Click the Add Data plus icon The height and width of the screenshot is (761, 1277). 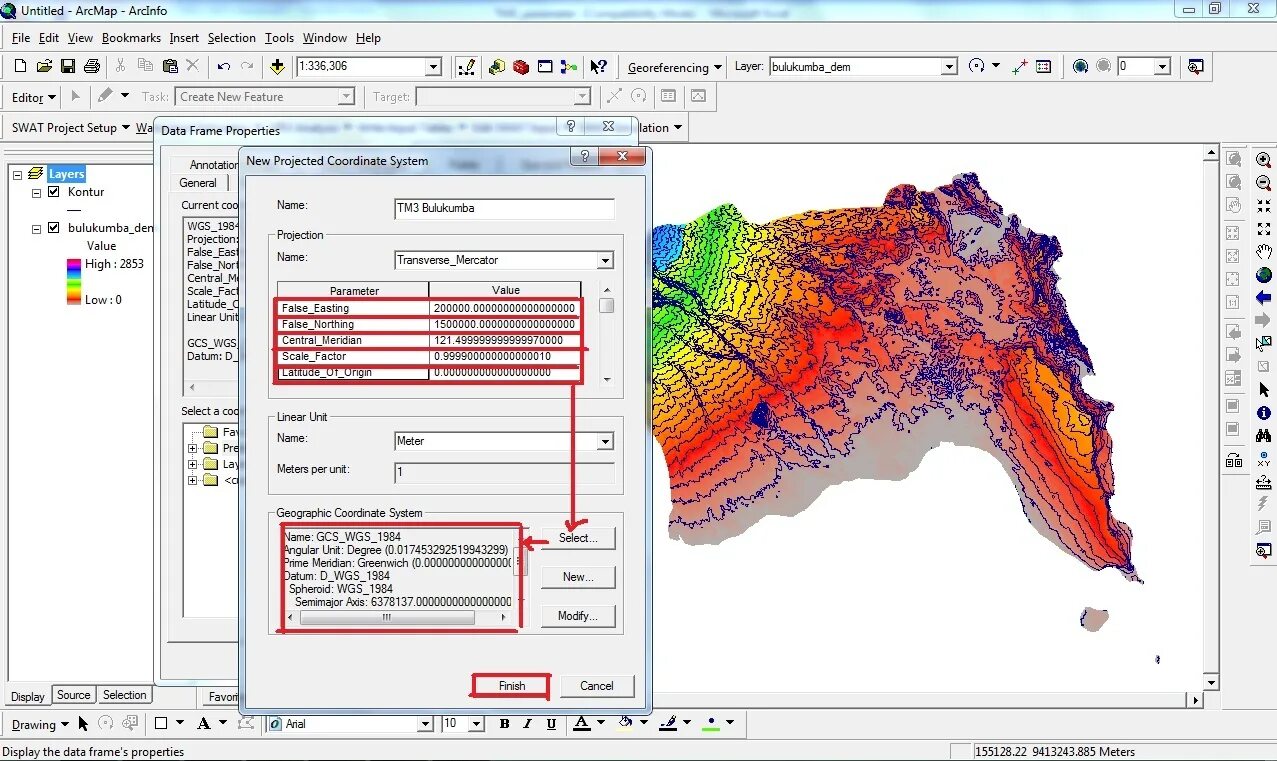click(277, 67)
